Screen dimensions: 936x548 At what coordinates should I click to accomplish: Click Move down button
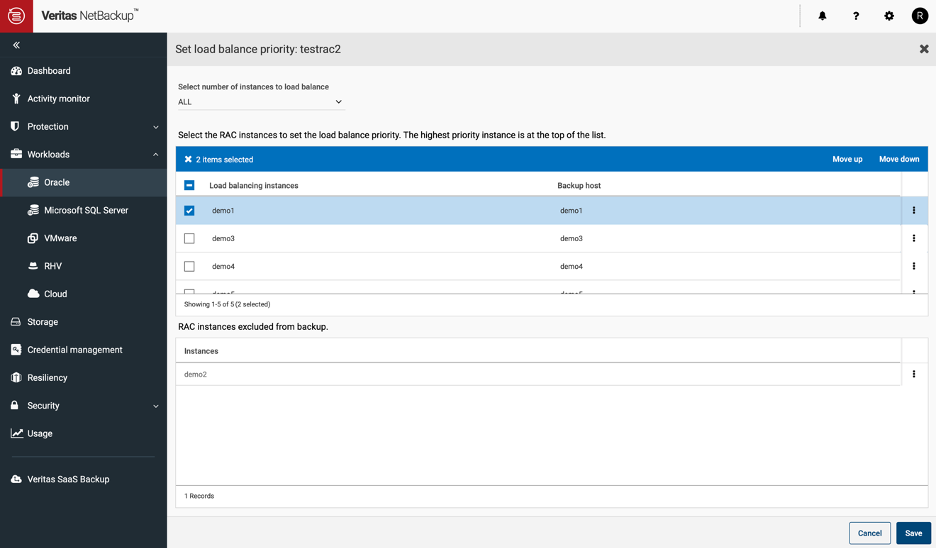click(x=899, y=159)
